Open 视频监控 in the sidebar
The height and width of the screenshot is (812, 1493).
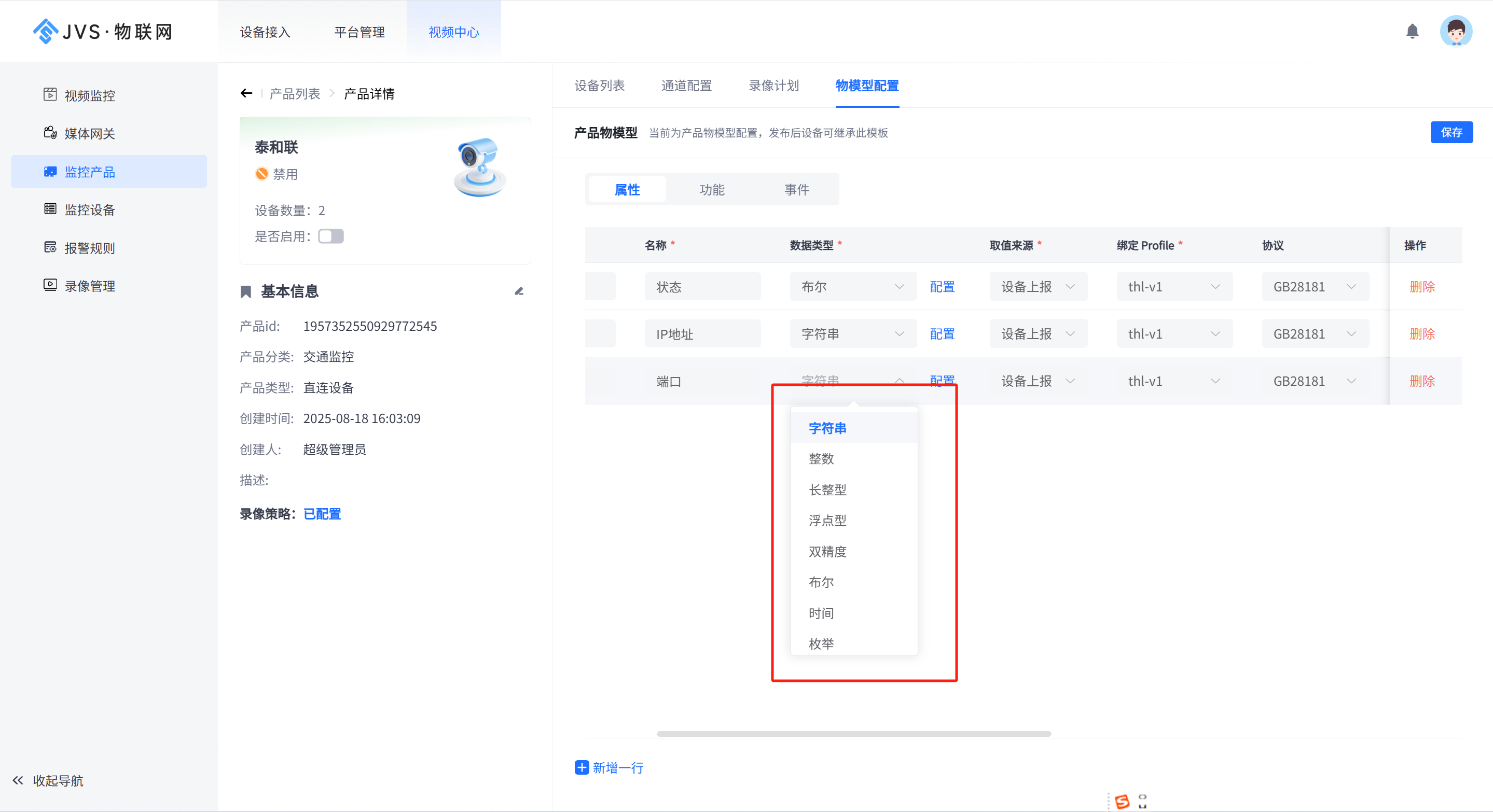point(89,95)
